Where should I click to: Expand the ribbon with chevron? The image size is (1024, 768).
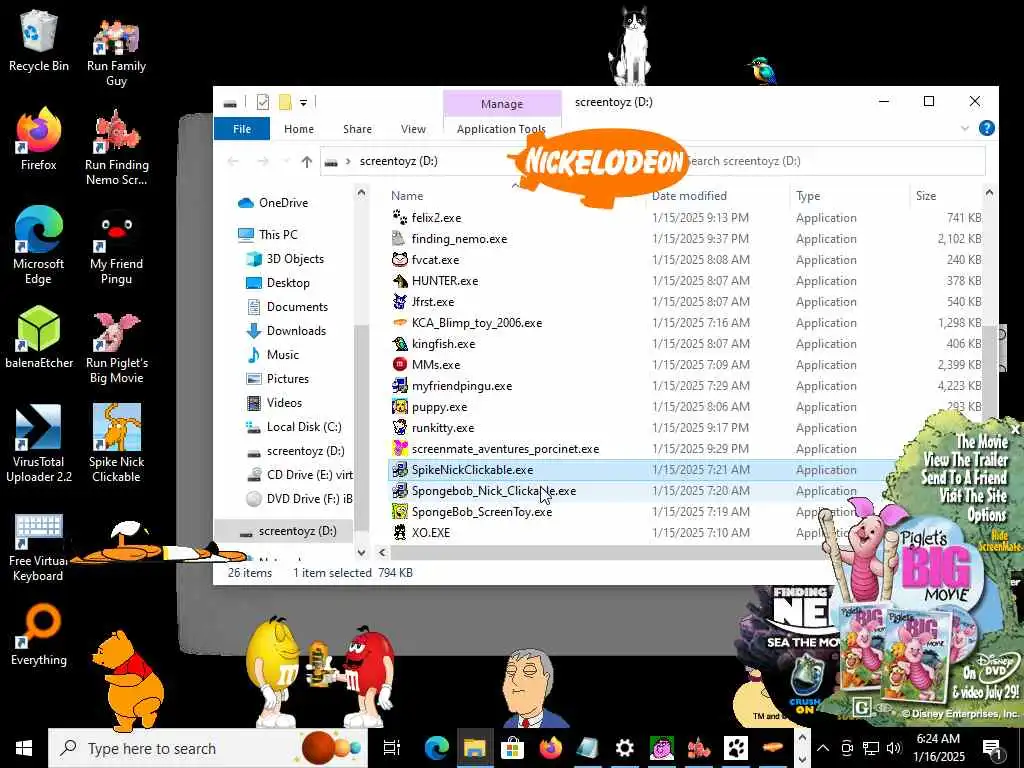(x=965, y=129)
